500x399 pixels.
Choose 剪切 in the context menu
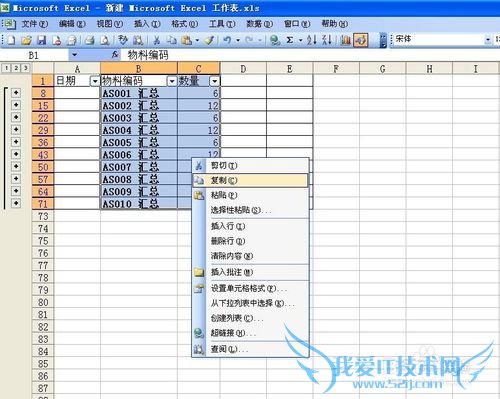[x=250, y=166]
